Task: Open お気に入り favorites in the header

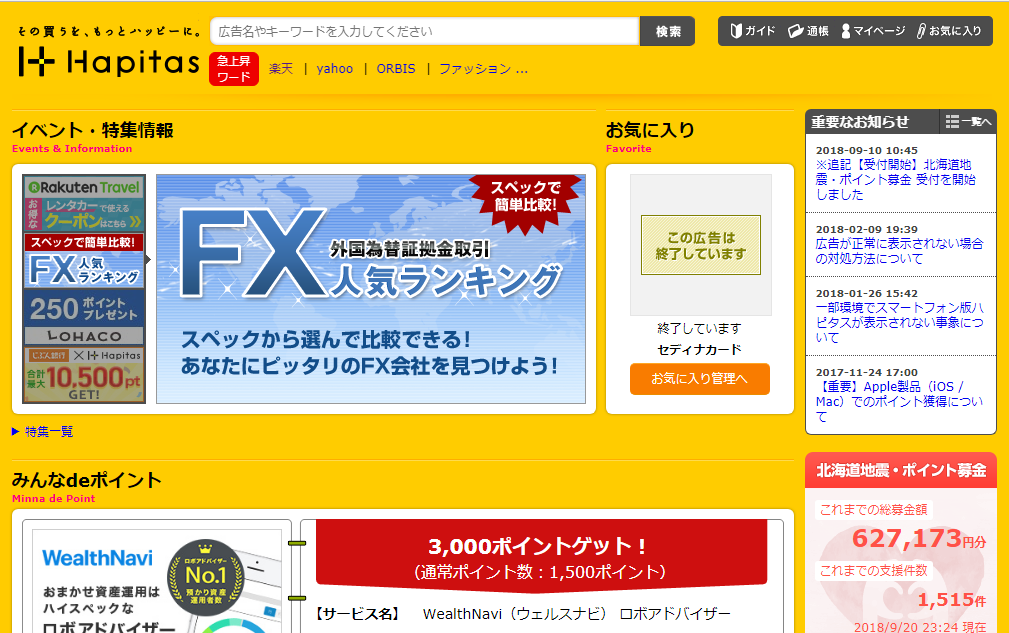Action: click(x=950, y=31)
